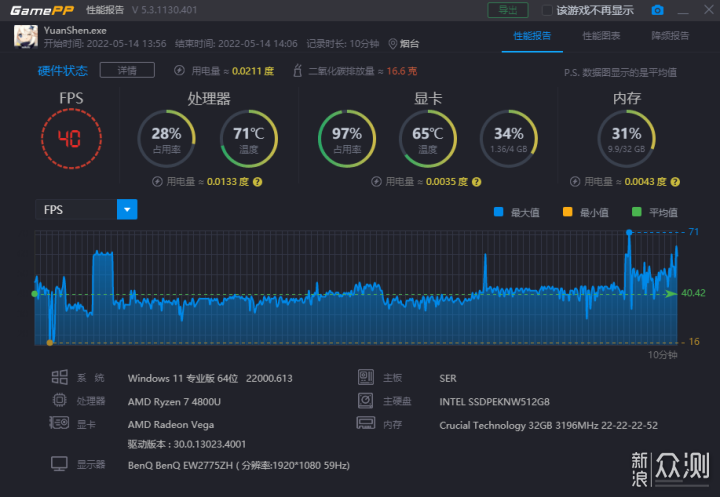Image resolution: width=720 pixels, height=497 pixels.
Task: Click the YuanShen.exe process name
Action: pos(75,31)
